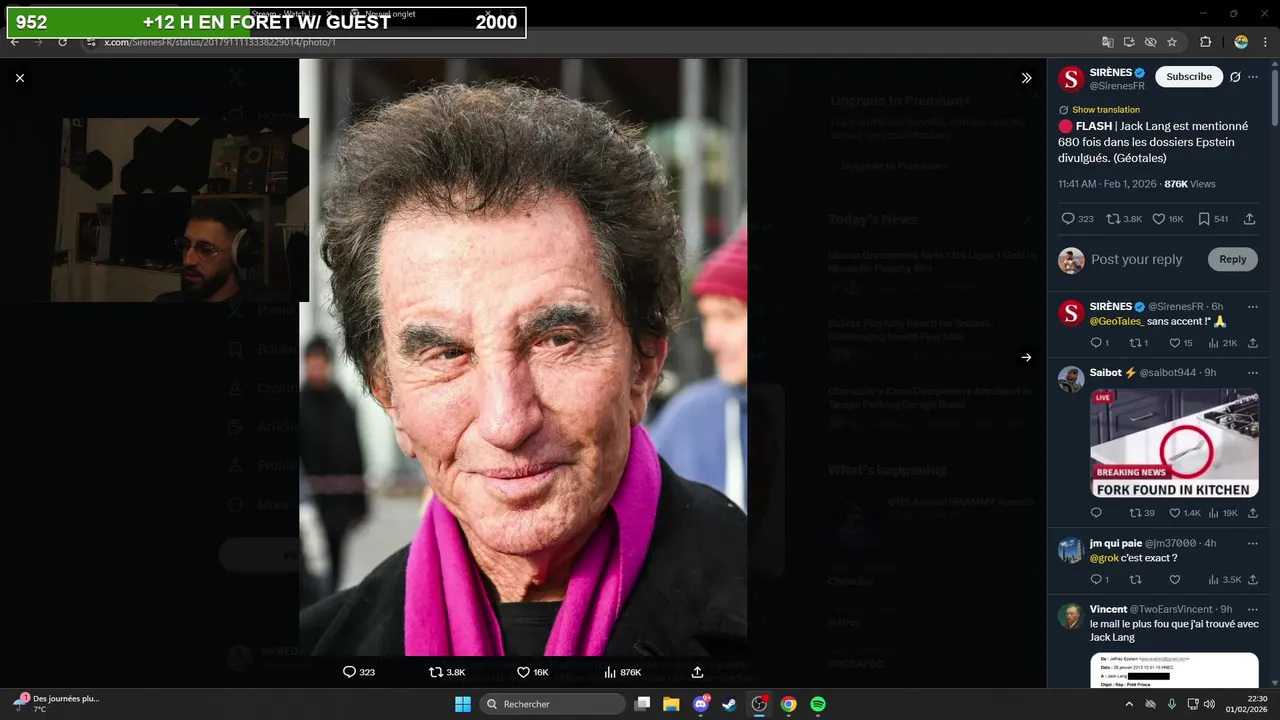This screenshot has height=720, width=1280.
Task: Open more options on Saibot's reply
Action: [1253, 372]
